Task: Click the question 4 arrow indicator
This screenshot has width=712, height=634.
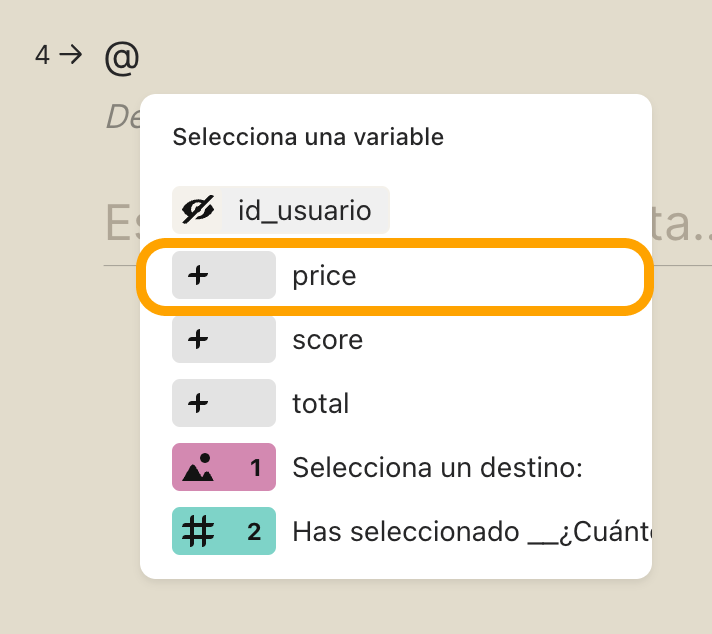Action: tap(71, 55)
